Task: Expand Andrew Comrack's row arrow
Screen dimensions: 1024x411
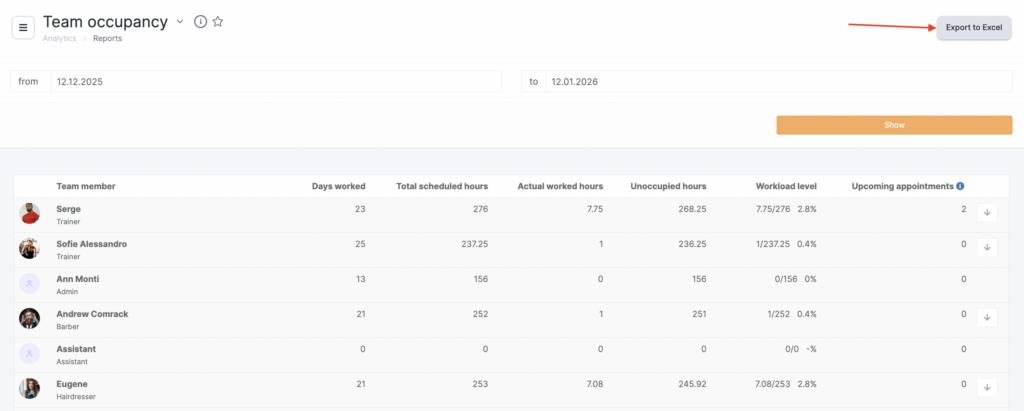Action: [986, 317]
